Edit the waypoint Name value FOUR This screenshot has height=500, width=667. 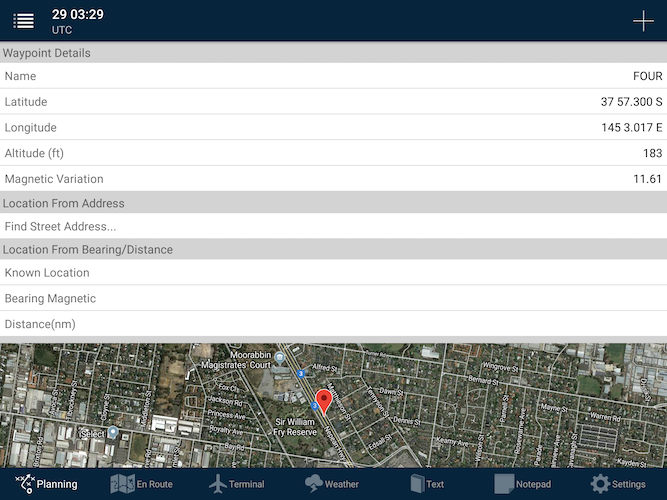coord(647,76)
